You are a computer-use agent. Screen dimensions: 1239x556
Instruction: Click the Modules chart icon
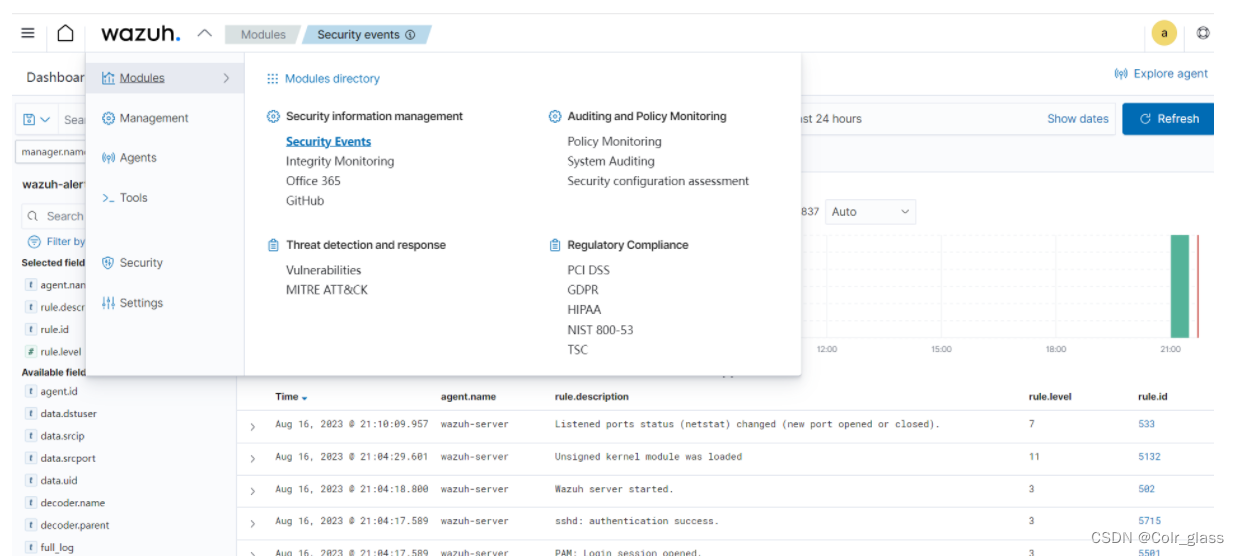tap(108, 78)
